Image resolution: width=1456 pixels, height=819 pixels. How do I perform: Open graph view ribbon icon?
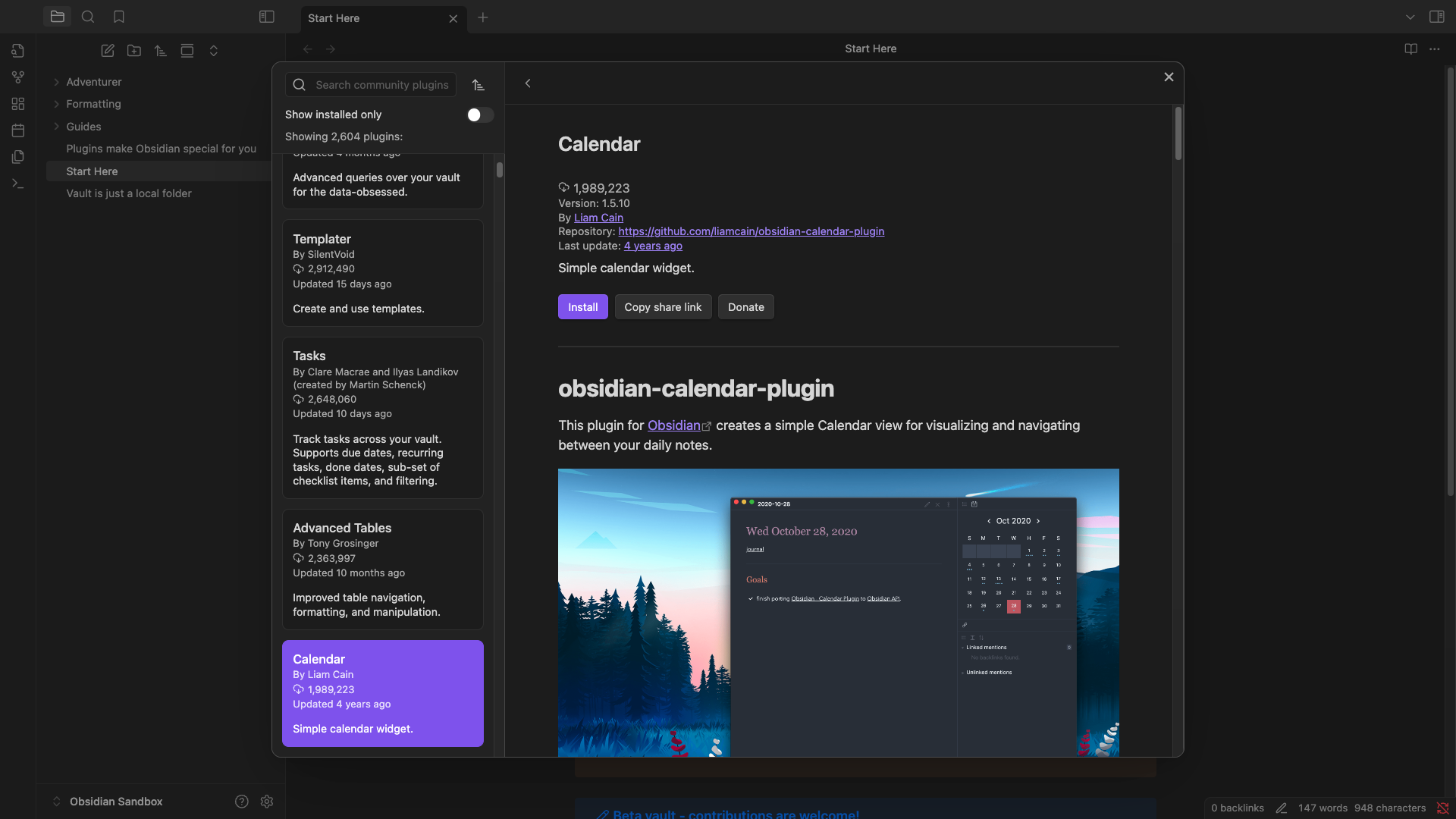click(18, 77)
